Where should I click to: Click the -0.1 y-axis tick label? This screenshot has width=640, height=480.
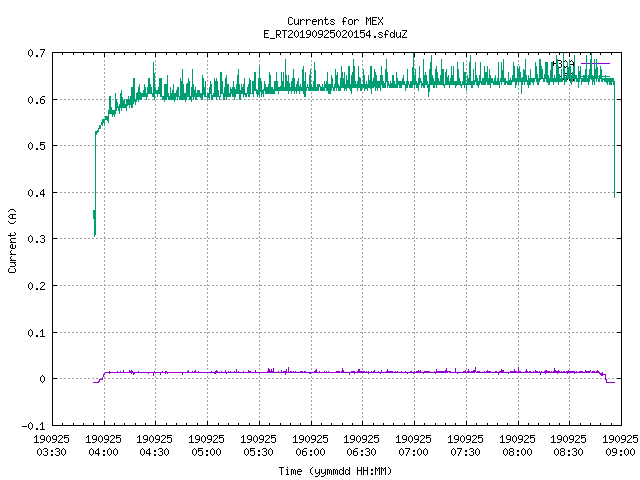point(33,426)
